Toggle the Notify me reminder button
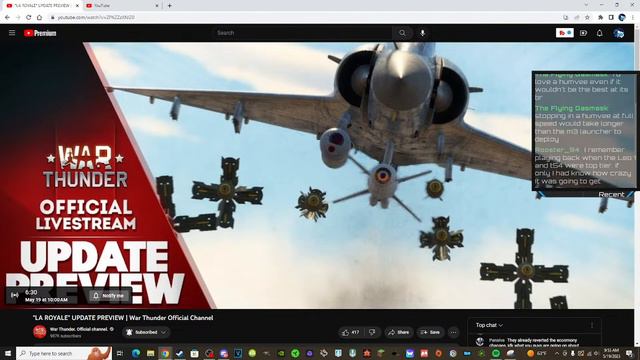The image size is (640, 360). (109, 296)
